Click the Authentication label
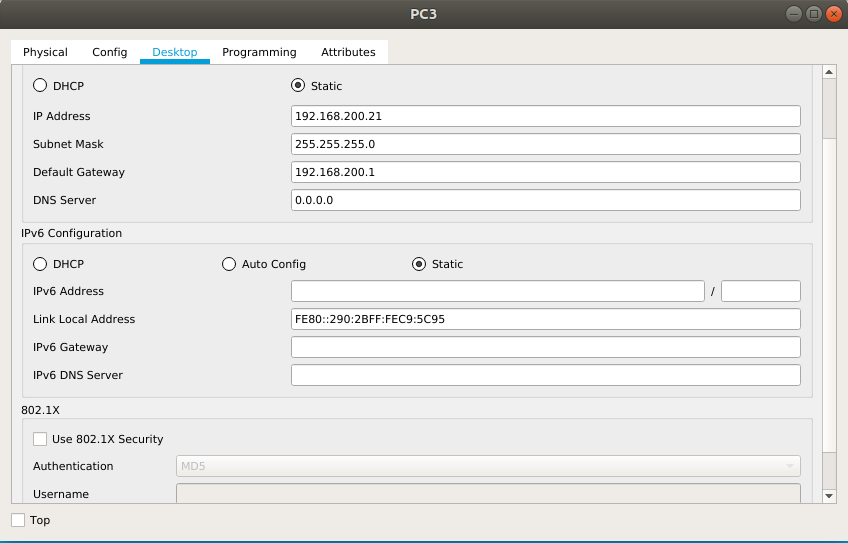This screenshot has width=848, height=543. click(73, 466)
